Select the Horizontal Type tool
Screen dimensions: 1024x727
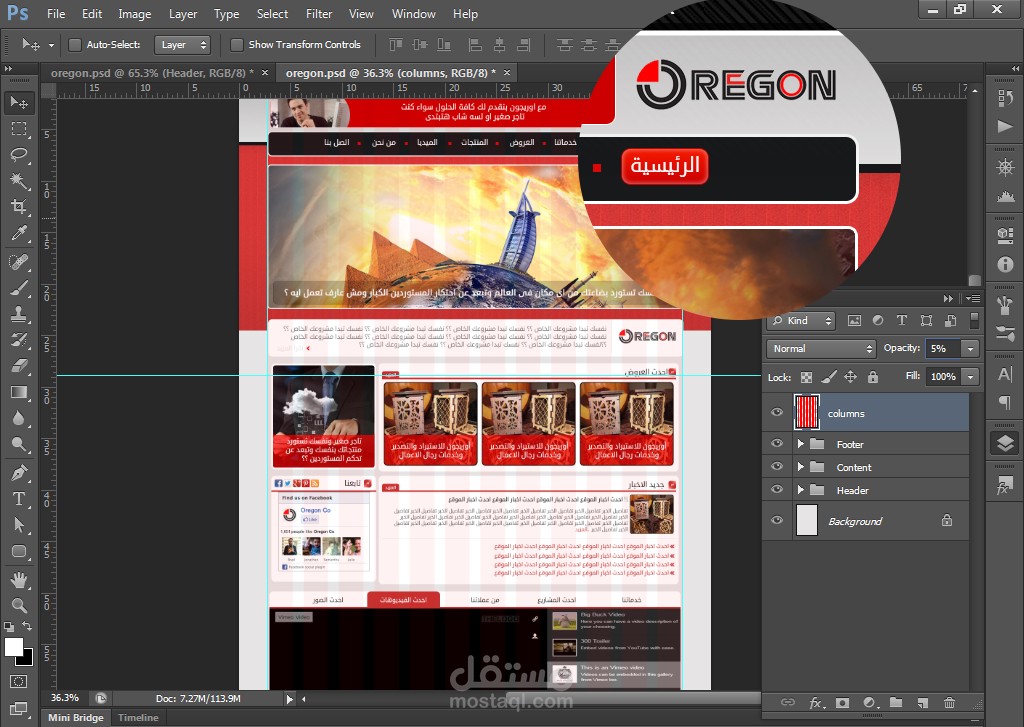pyautogui.click(x=19, y=498)
